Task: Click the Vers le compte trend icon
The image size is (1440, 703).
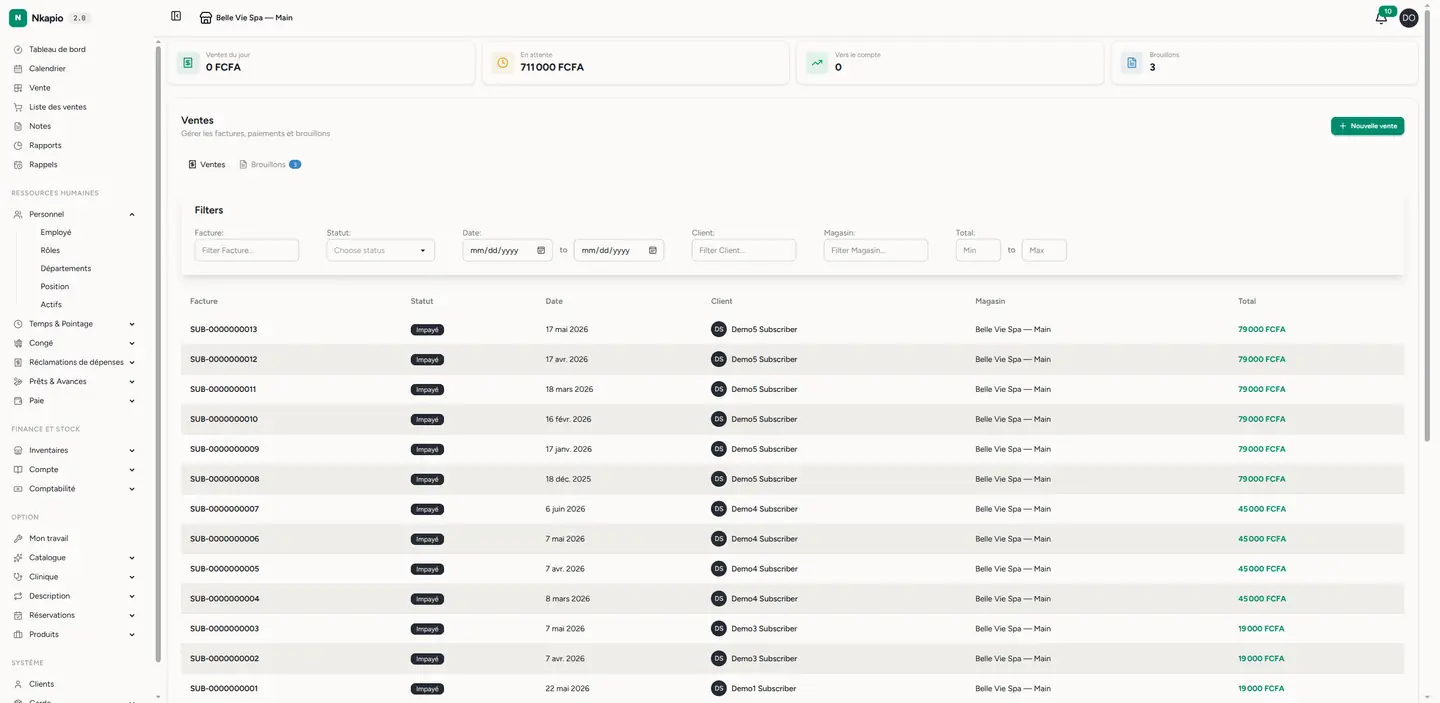Action: coord(817,63)
